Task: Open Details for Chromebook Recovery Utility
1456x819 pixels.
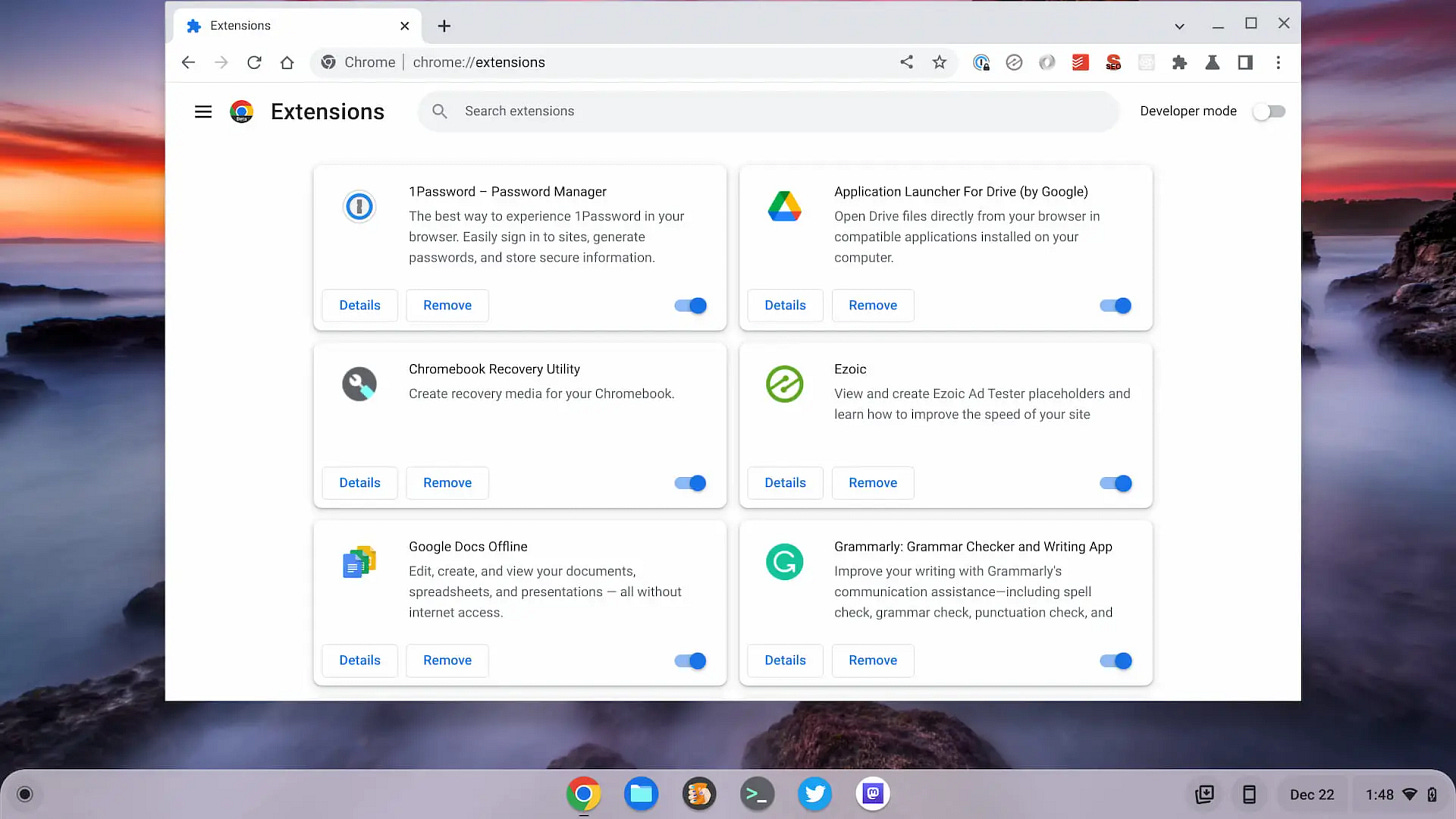Action: (359, 483)
